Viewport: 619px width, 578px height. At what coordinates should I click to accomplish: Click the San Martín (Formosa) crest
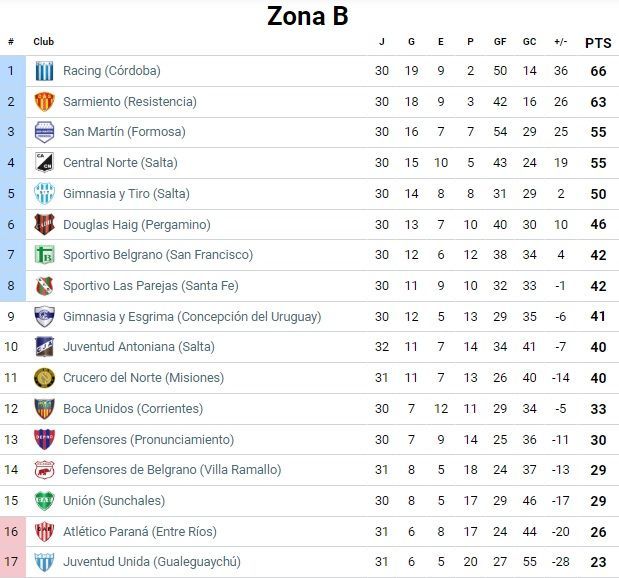coord(44,132)
